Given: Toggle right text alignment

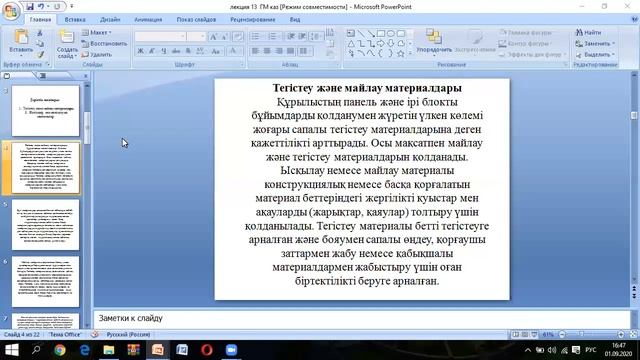Looking at the screenshot, I should coord(279,51).
